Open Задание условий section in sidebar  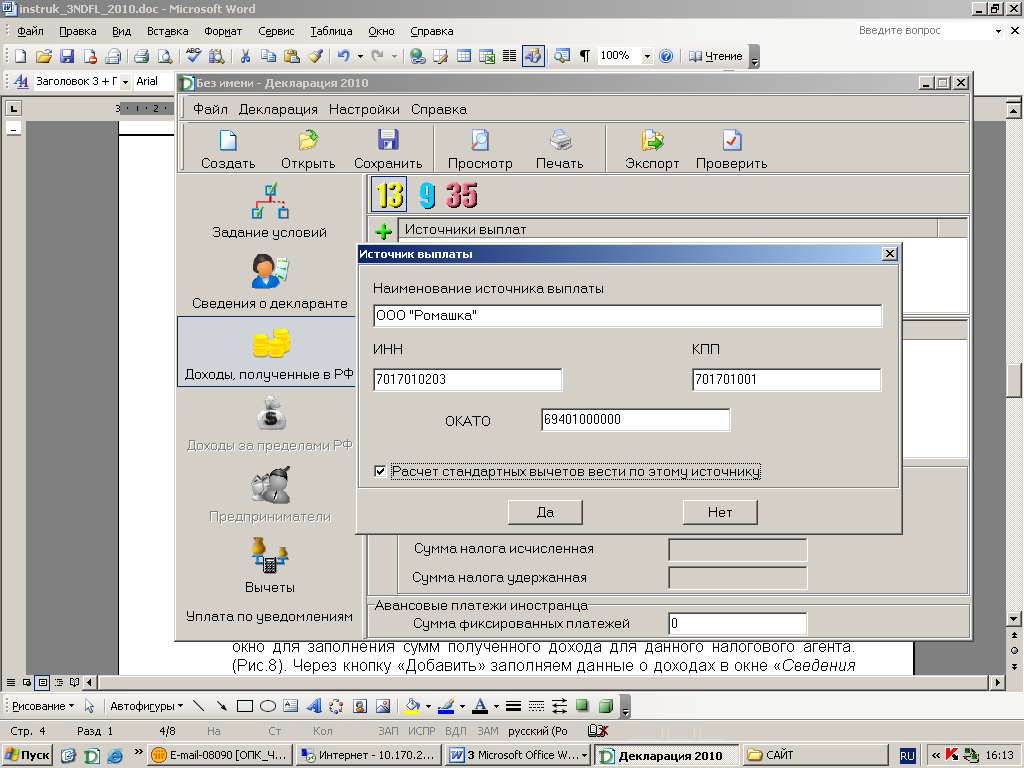click(269, 212)
